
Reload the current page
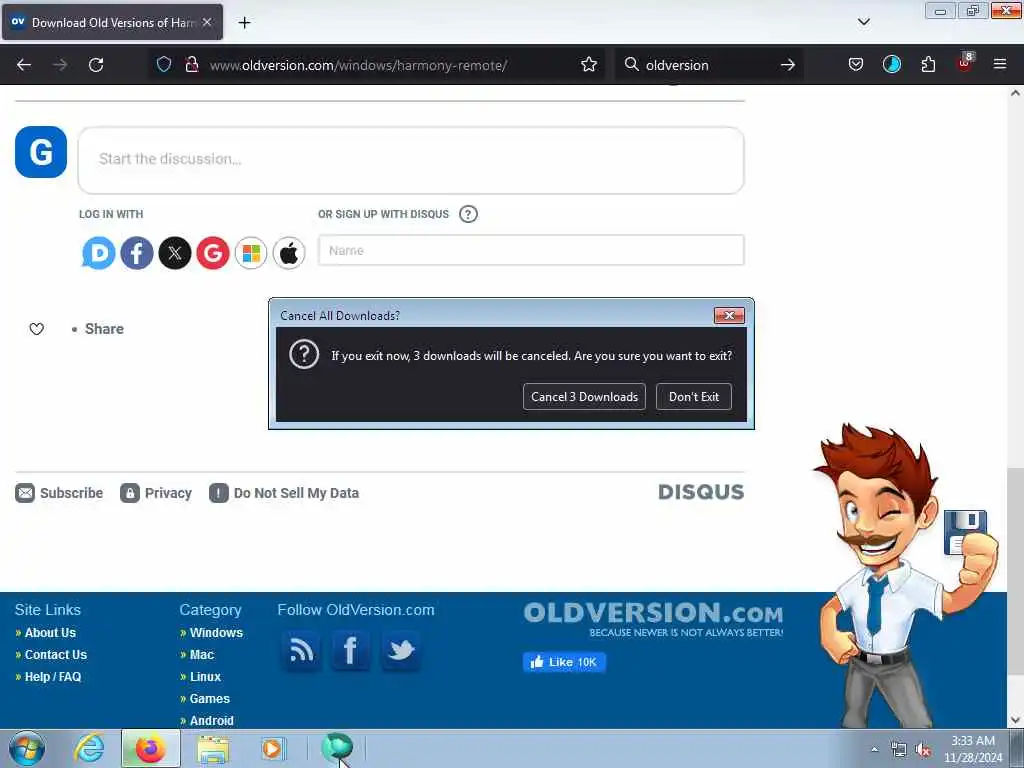96,65
